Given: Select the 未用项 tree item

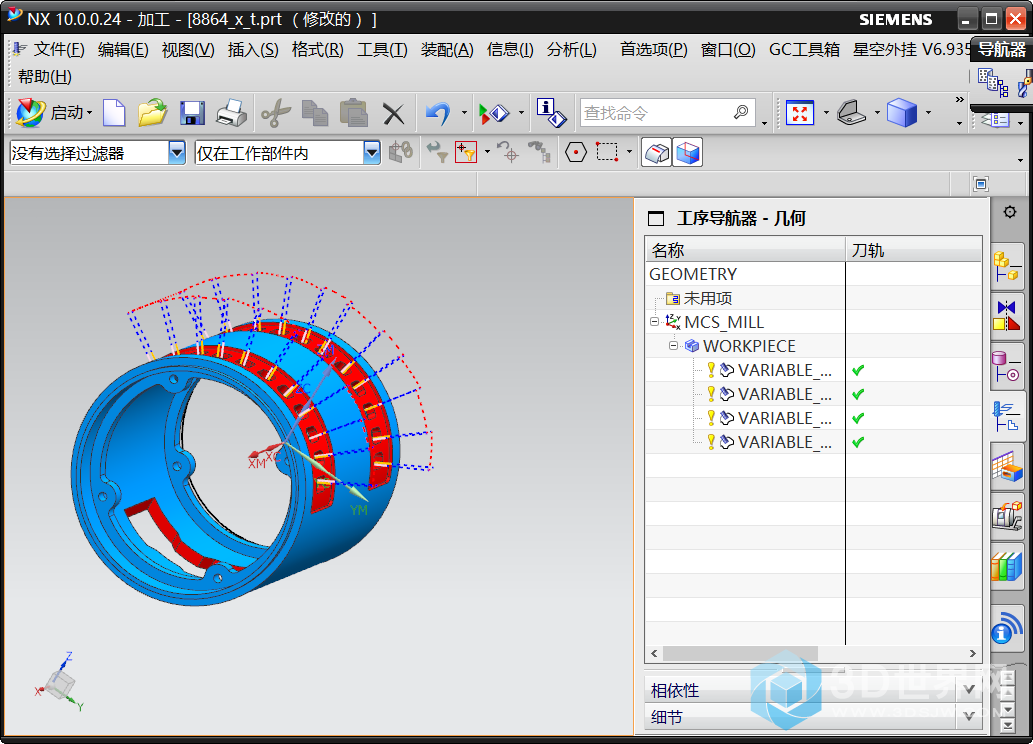Looking at the screenshot, I should [x=708, y=298].
